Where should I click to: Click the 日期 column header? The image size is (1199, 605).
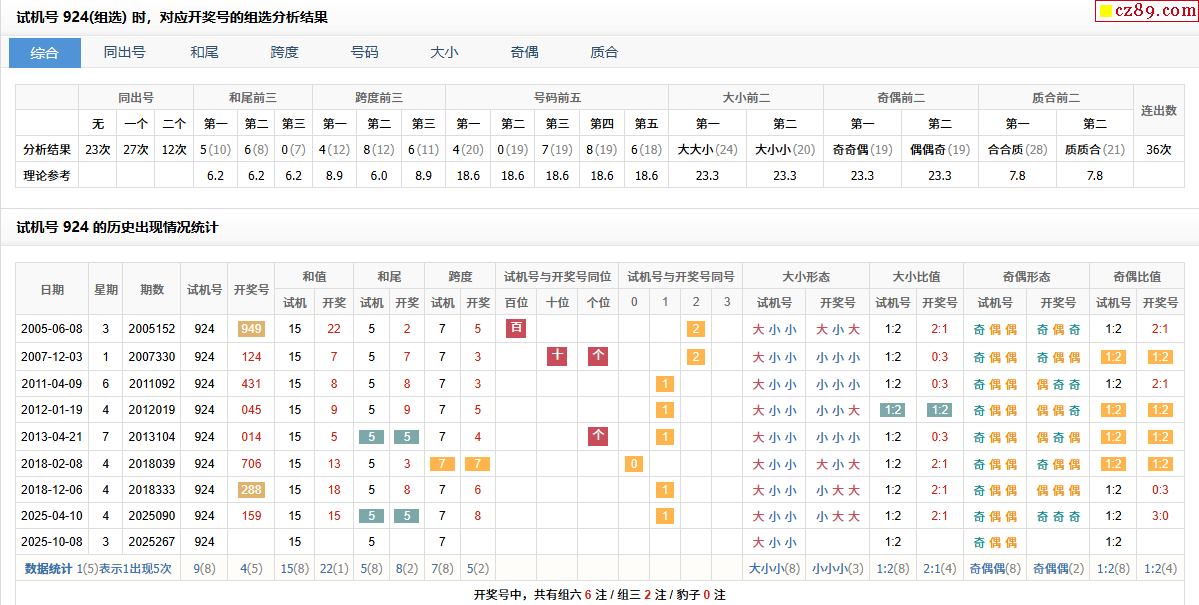52,289
